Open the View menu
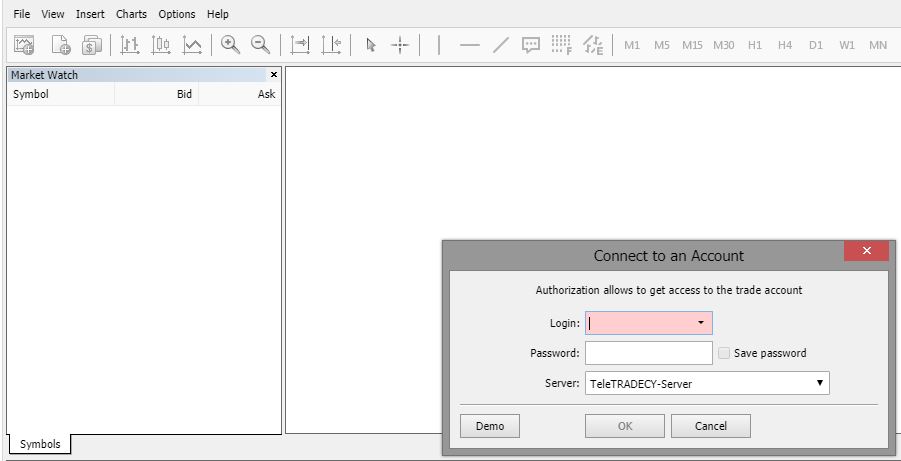 point(53,14)
